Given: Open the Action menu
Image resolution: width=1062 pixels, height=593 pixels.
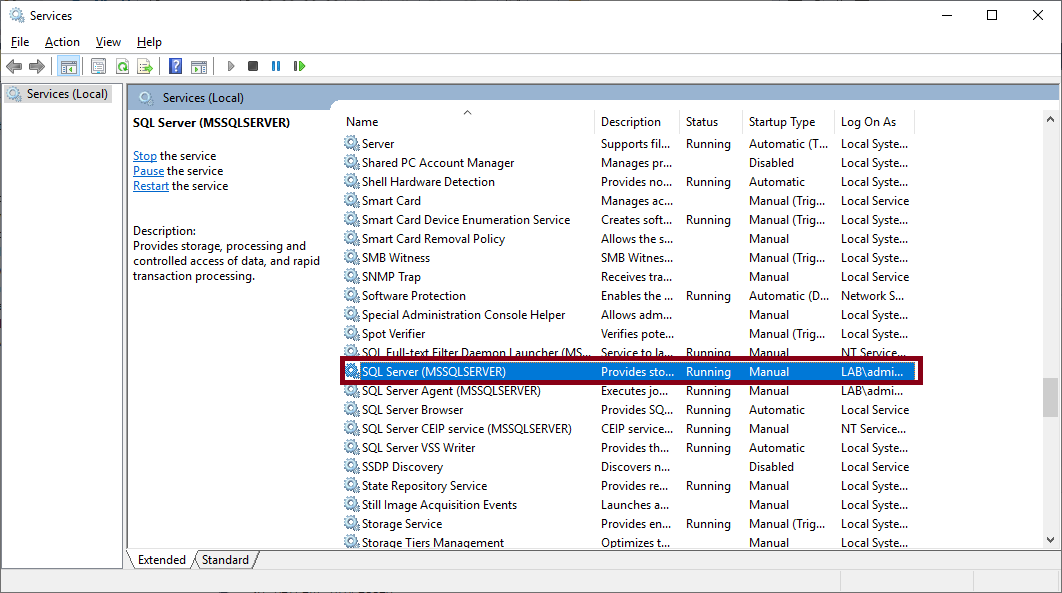Looking at the screenshot, I should tap(62, 42).
